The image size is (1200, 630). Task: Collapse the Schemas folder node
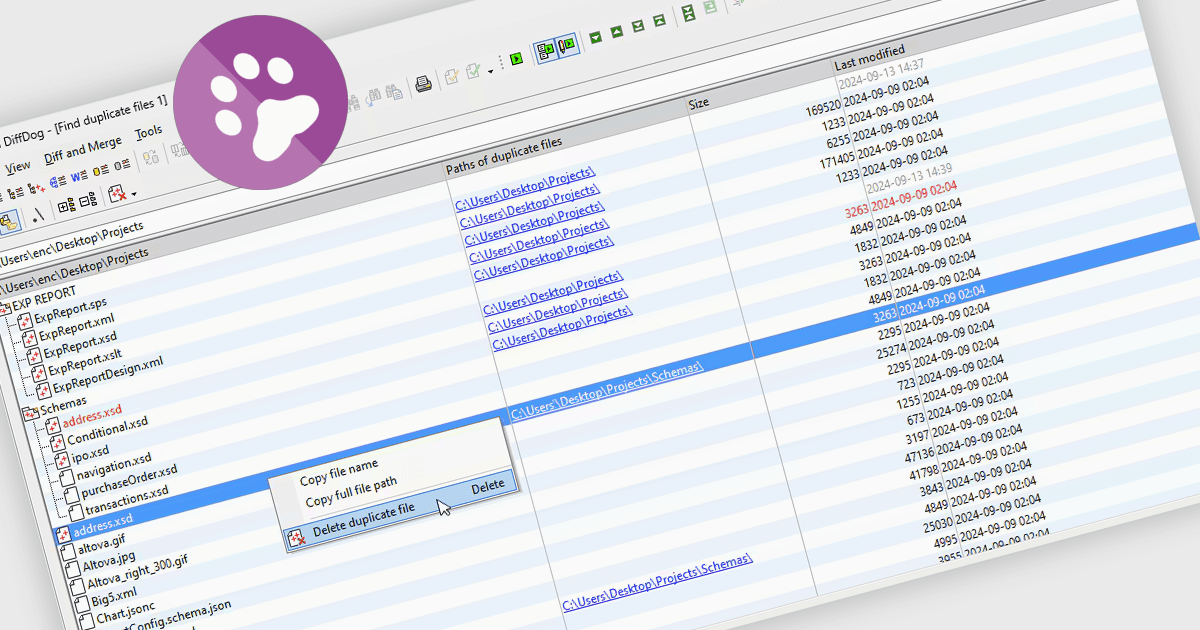30,413
